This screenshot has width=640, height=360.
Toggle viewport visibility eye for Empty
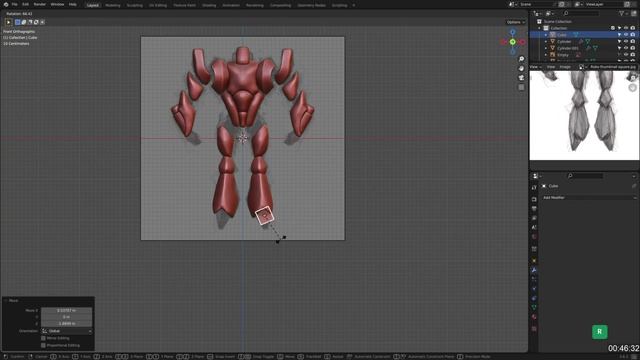point(626,55)
